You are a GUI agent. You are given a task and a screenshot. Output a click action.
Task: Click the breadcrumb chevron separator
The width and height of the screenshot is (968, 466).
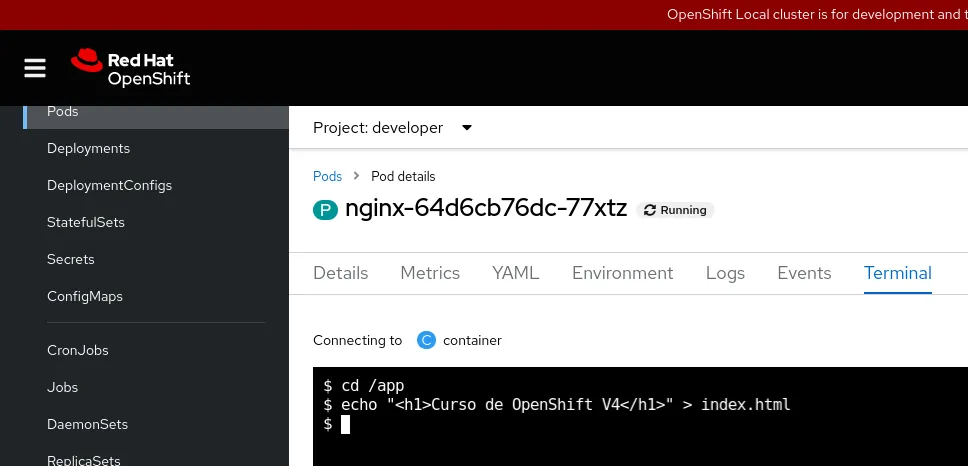(x=356, y=176)
